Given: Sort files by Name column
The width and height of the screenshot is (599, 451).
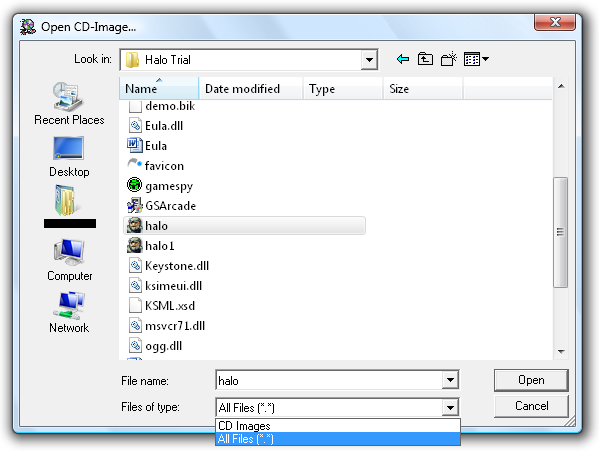Looking at the screenshot, I should [159, 89].
